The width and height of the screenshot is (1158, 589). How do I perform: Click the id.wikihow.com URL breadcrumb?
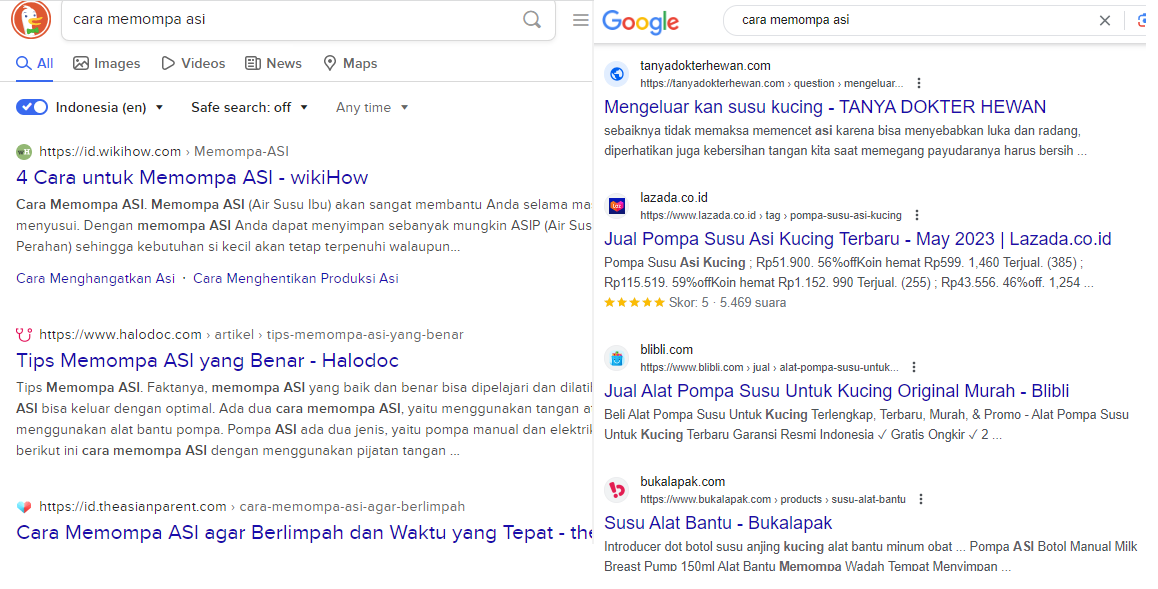click(x=164, y=151)
